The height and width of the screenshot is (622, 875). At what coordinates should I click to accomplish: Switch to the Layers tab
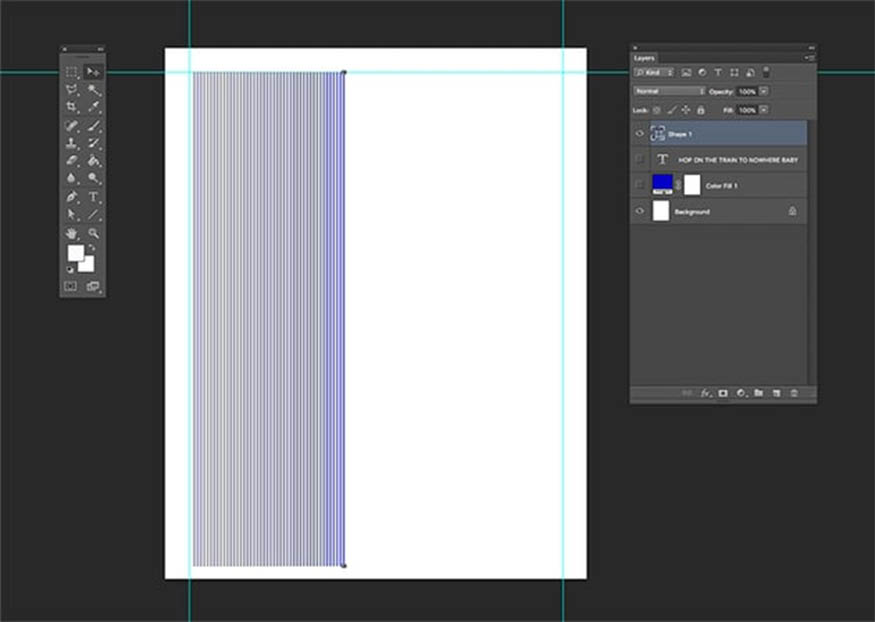coord(644,58)
